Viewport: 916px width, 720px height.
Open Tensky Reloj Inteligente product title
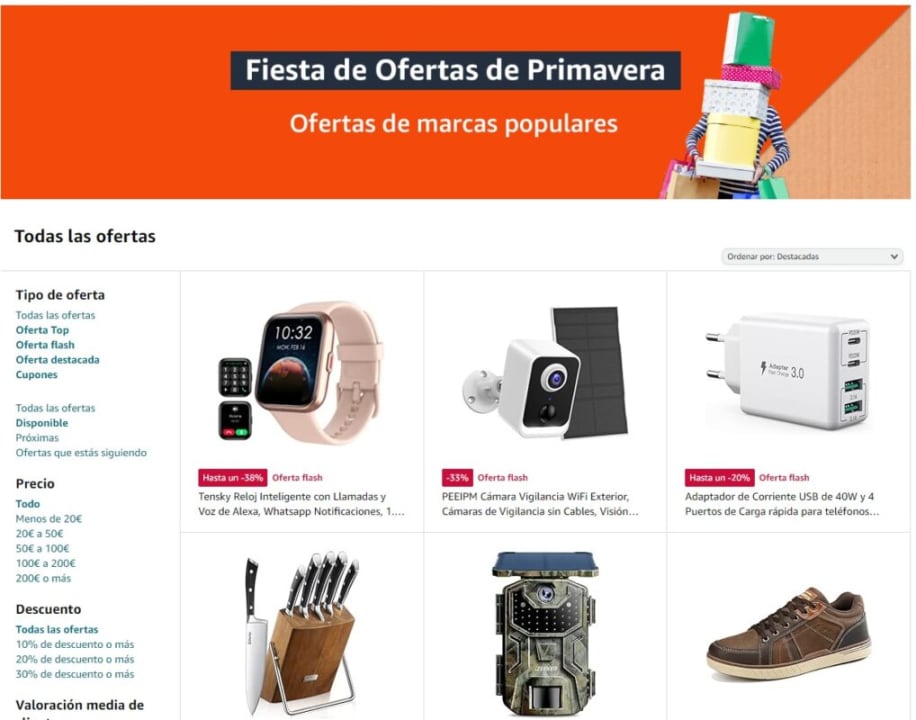tap(301, 504)
